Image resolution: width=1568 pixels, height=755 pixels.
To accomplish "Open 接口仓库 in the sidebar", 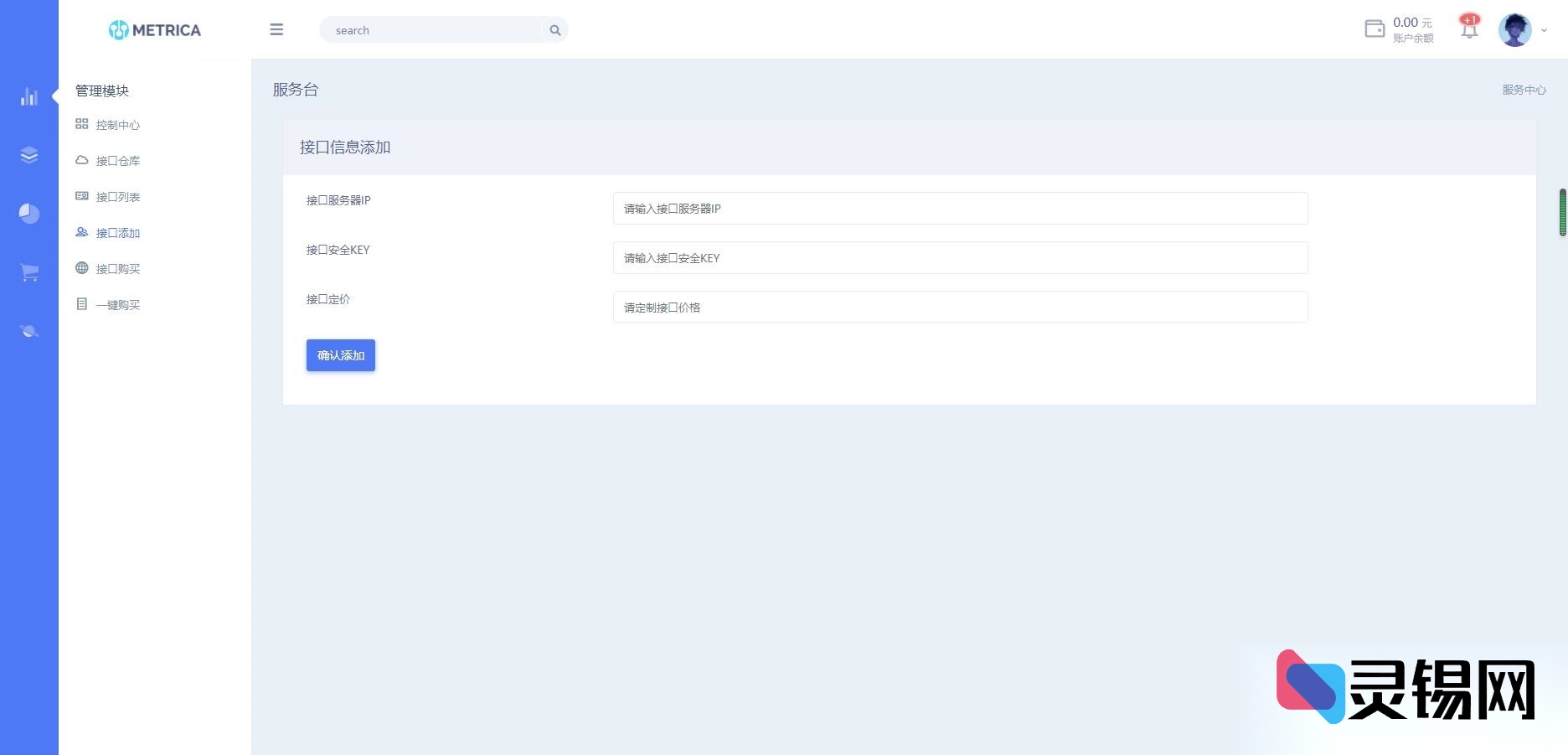I will click(x=117, y=161).
